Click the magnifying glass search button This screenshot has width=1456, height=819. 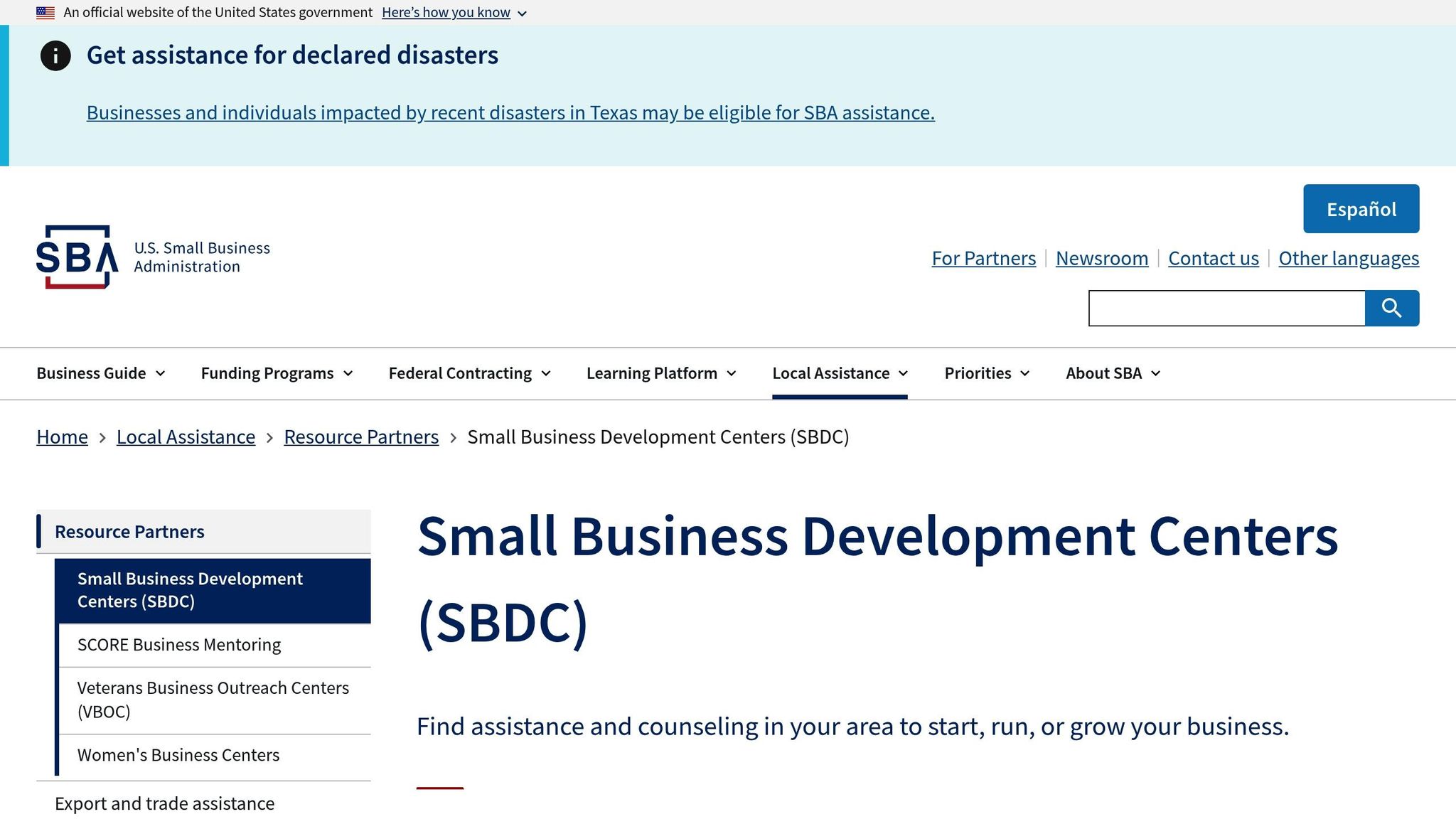(x=1391, y=308)
